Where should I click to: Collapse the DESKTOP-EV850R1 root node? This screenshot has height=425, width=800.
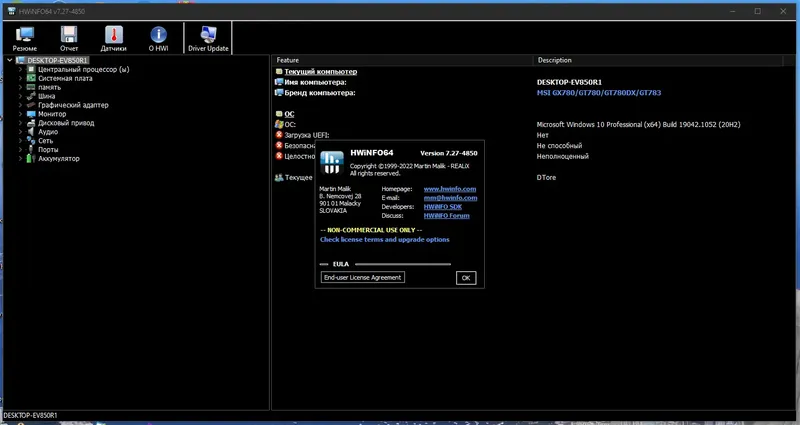coord(10,60)
